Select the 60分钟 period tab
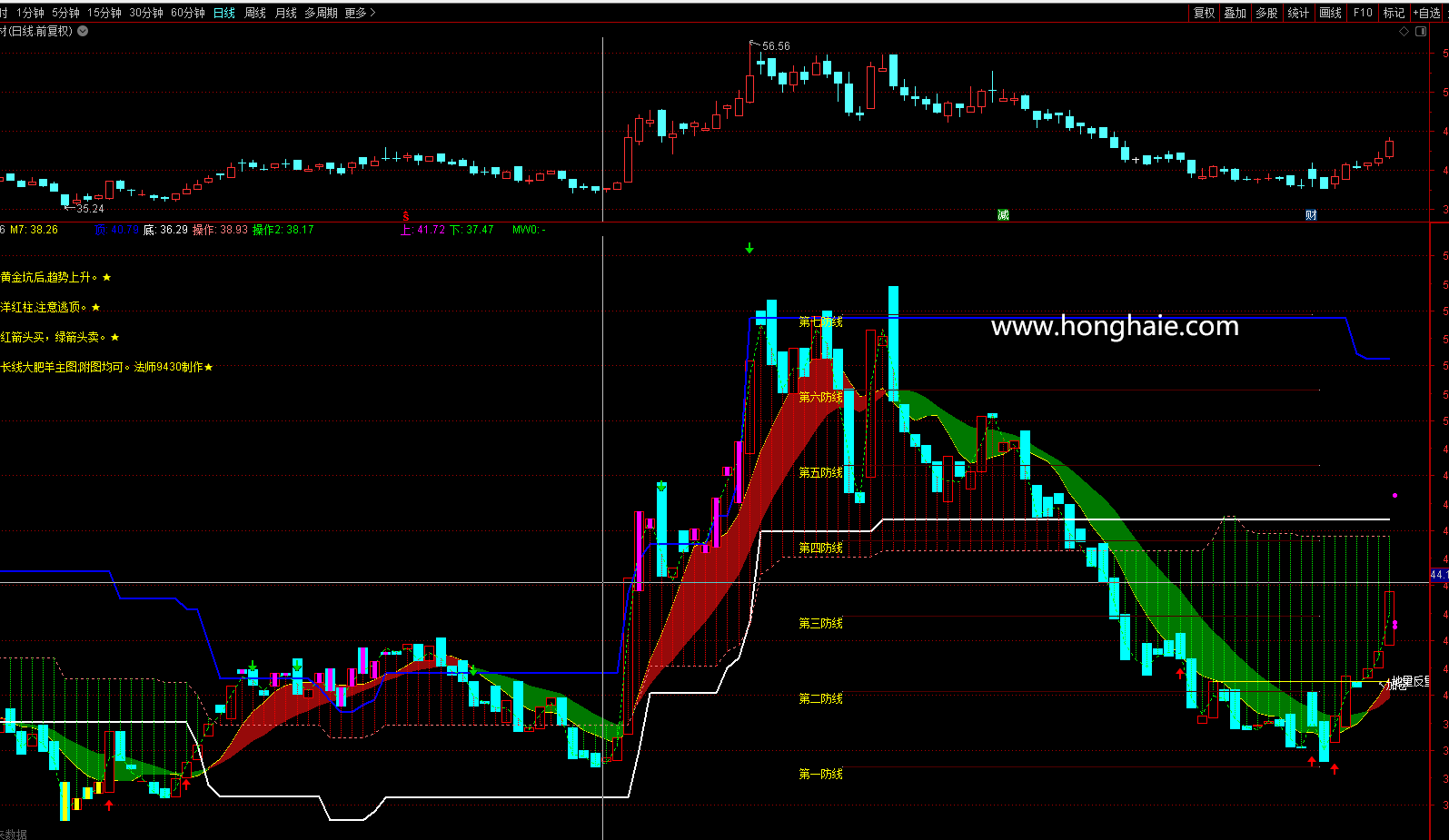The width and height of the screenshot is (1449, 840). tap(188, 13)
